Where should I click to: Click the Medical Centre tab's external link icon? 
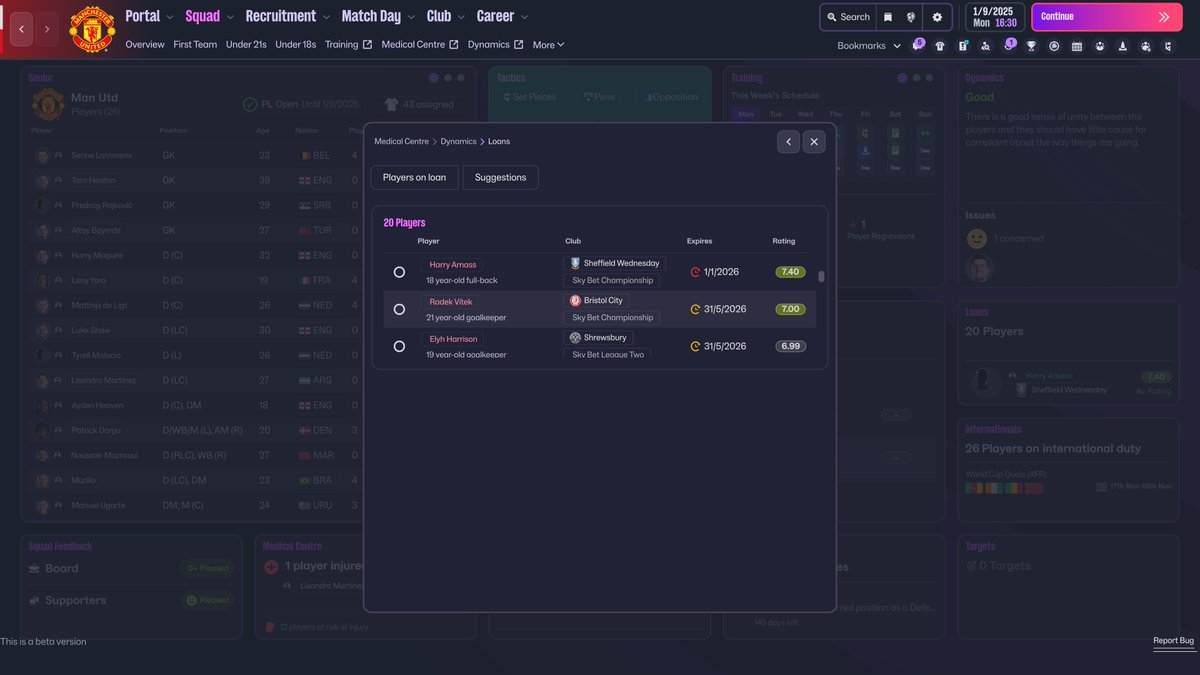tap(454, 45)
